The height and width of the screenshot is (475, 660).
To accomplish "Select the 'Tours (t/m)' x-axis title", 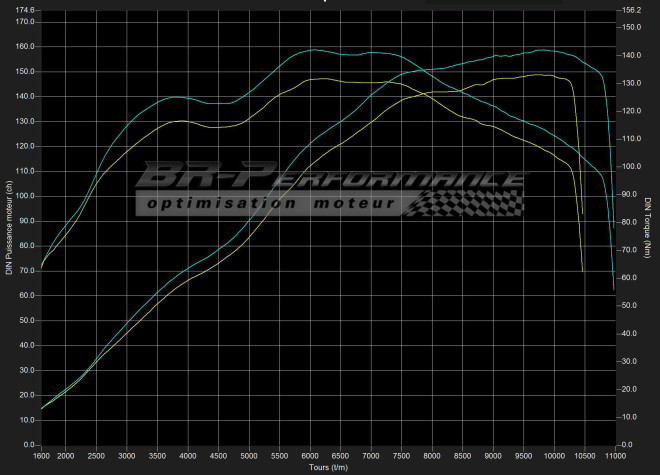I will pyautogui.click(x=329, y=467).
